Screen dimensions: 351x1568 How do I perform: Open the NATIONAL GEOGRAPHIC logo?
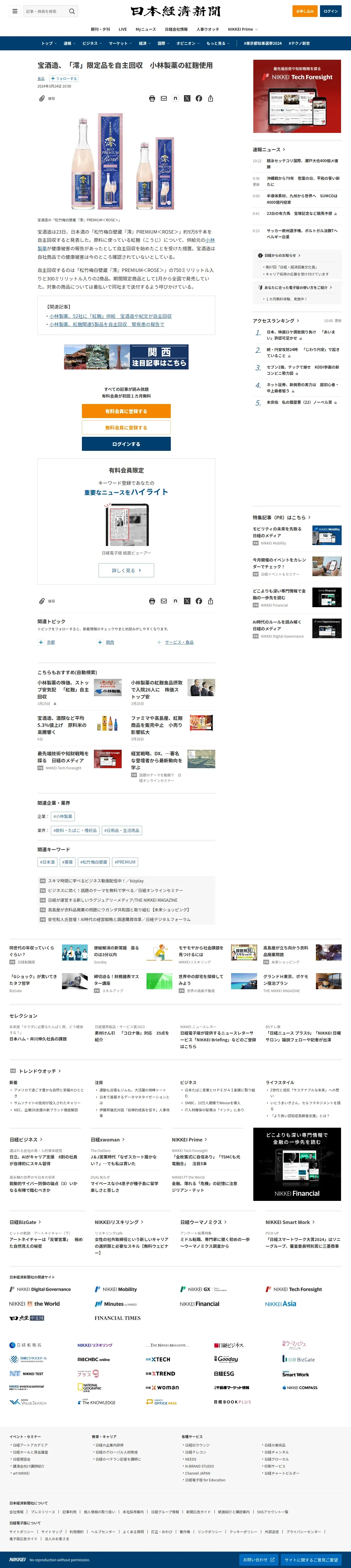pos(90,1388)
